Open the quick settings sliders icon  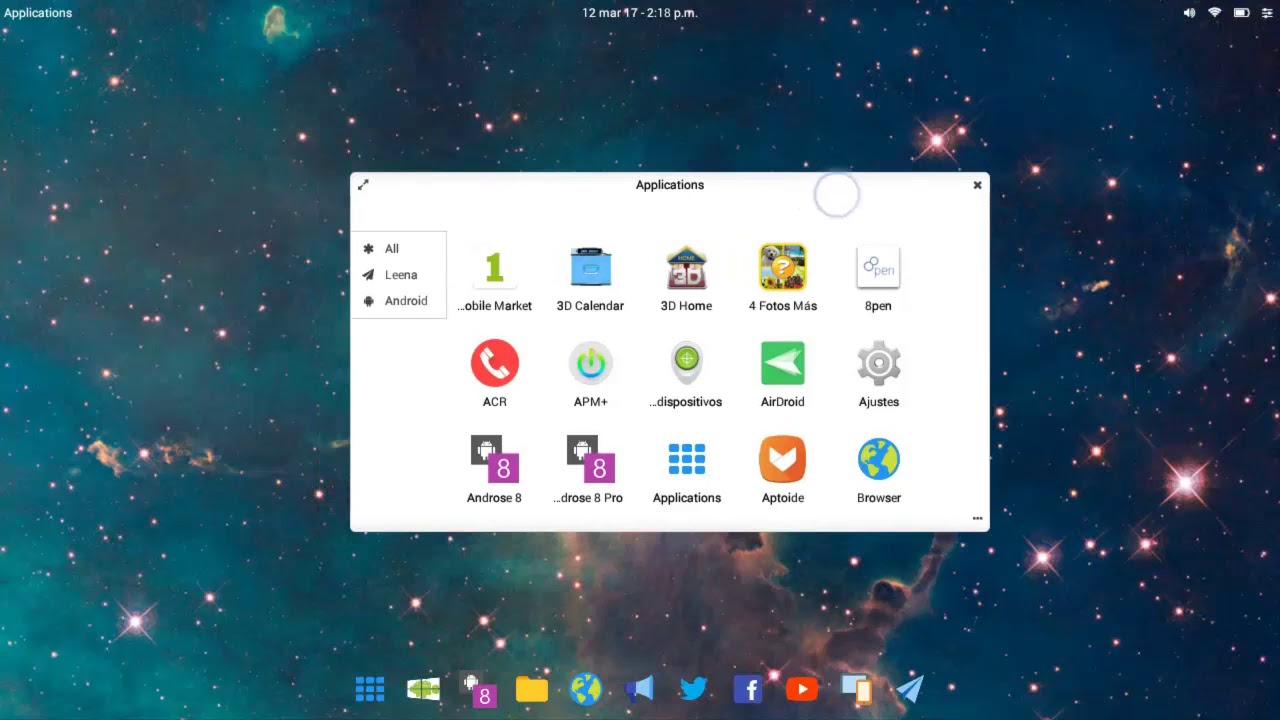(x=1267, y=13)
